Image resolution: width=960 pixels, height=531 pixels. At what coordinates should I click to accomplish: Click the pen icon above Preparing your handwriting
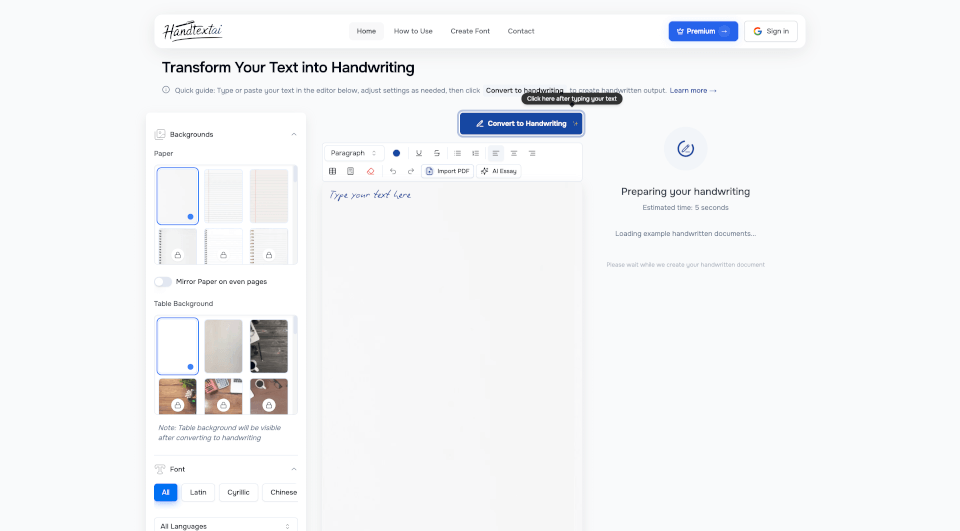click(x=686, y=149)
